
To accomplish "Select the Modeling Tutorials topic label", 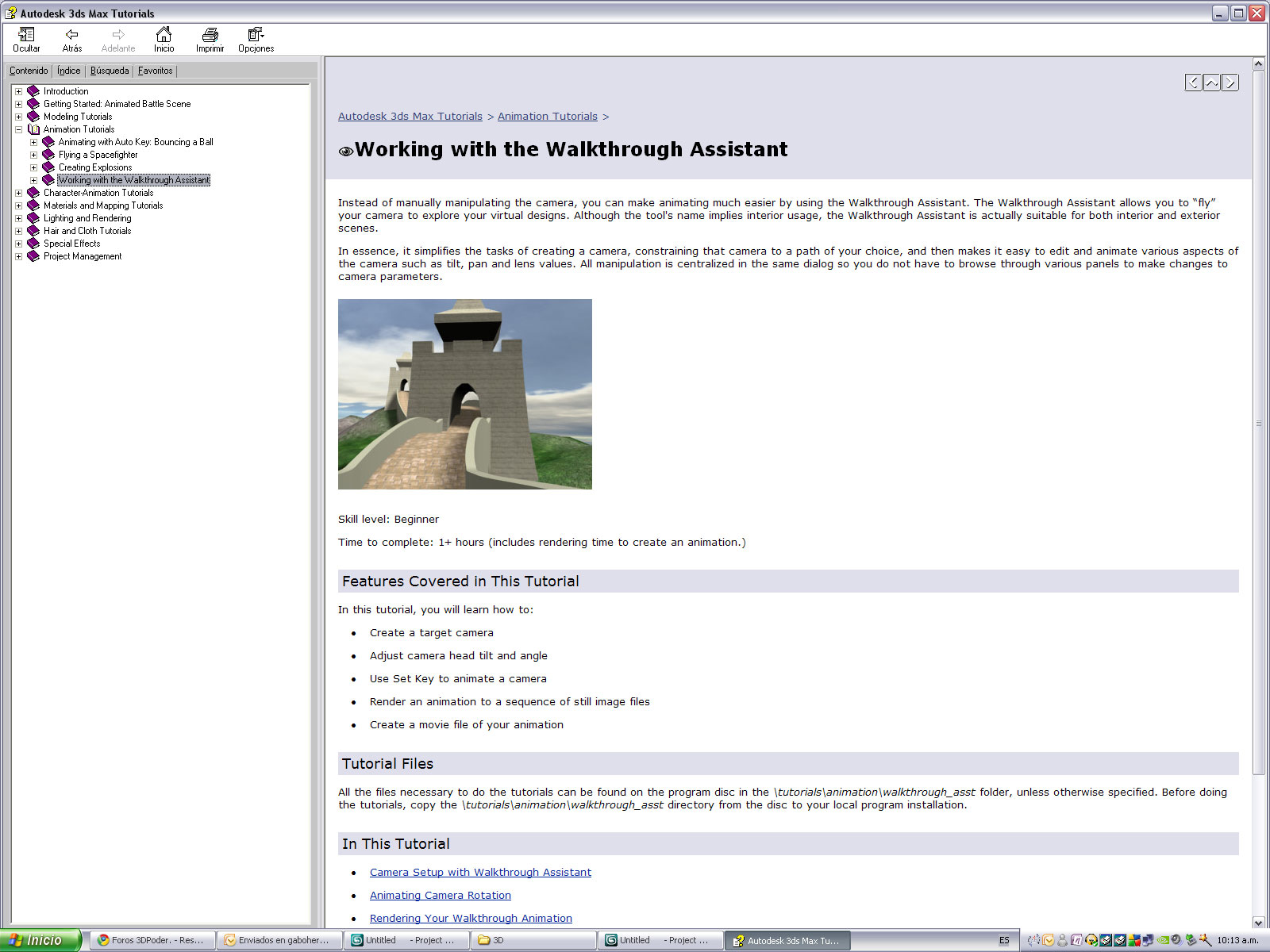I will click(x=78, y=117).
